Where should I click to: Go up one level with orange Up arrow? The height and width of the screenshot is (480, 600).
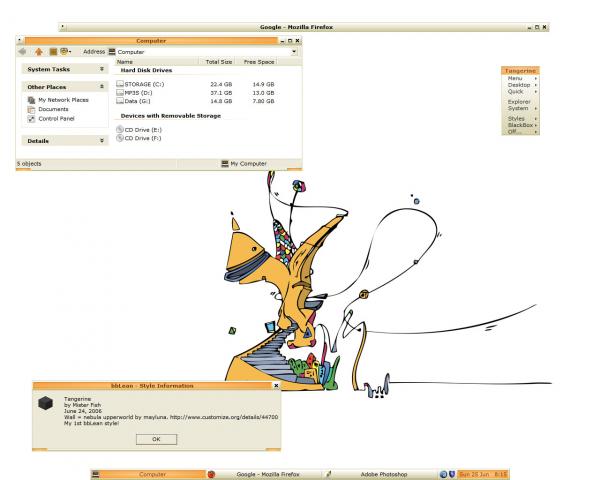click(x=39, y=52)
